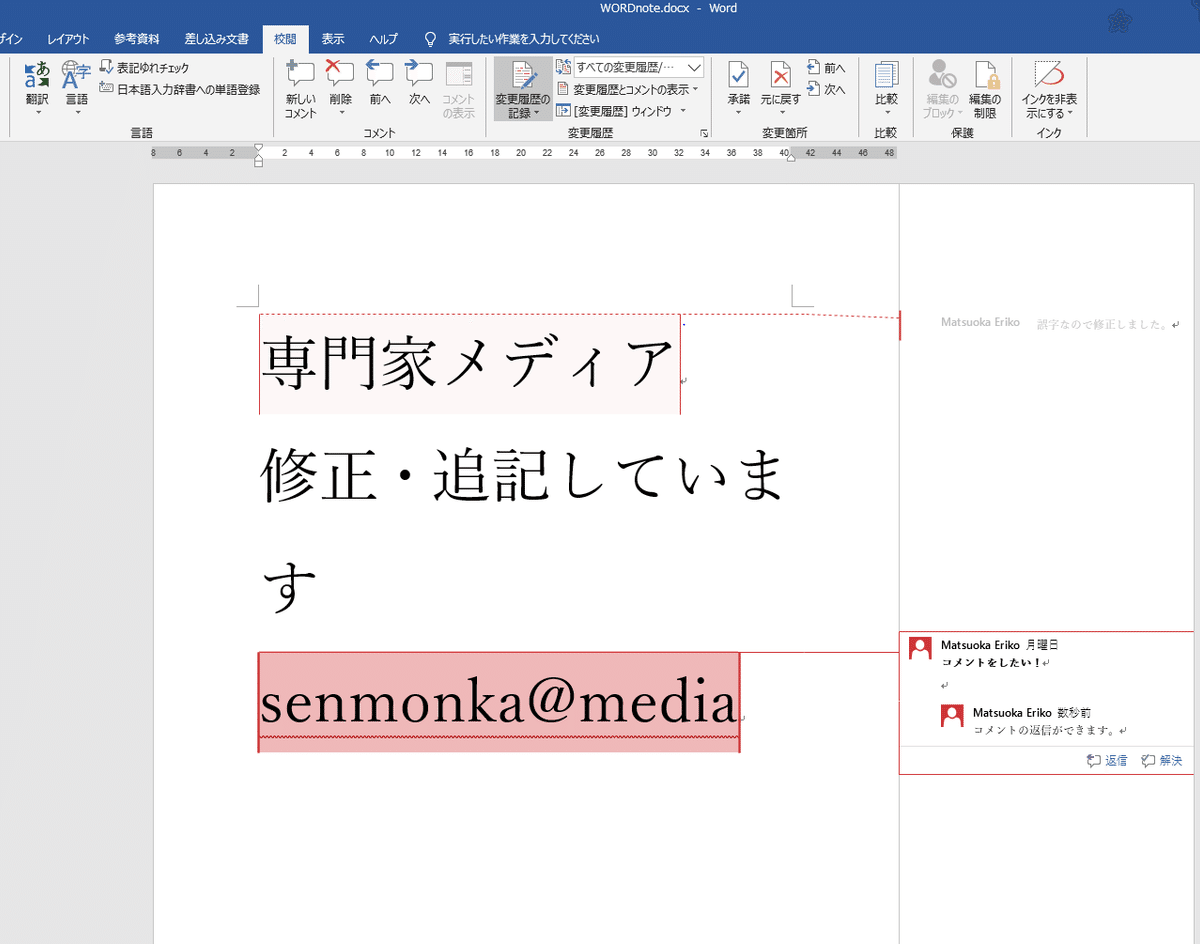Open the 差し込み文書 (Mailings) tab
Screen dimensions: 1200x944
point(217,39)
